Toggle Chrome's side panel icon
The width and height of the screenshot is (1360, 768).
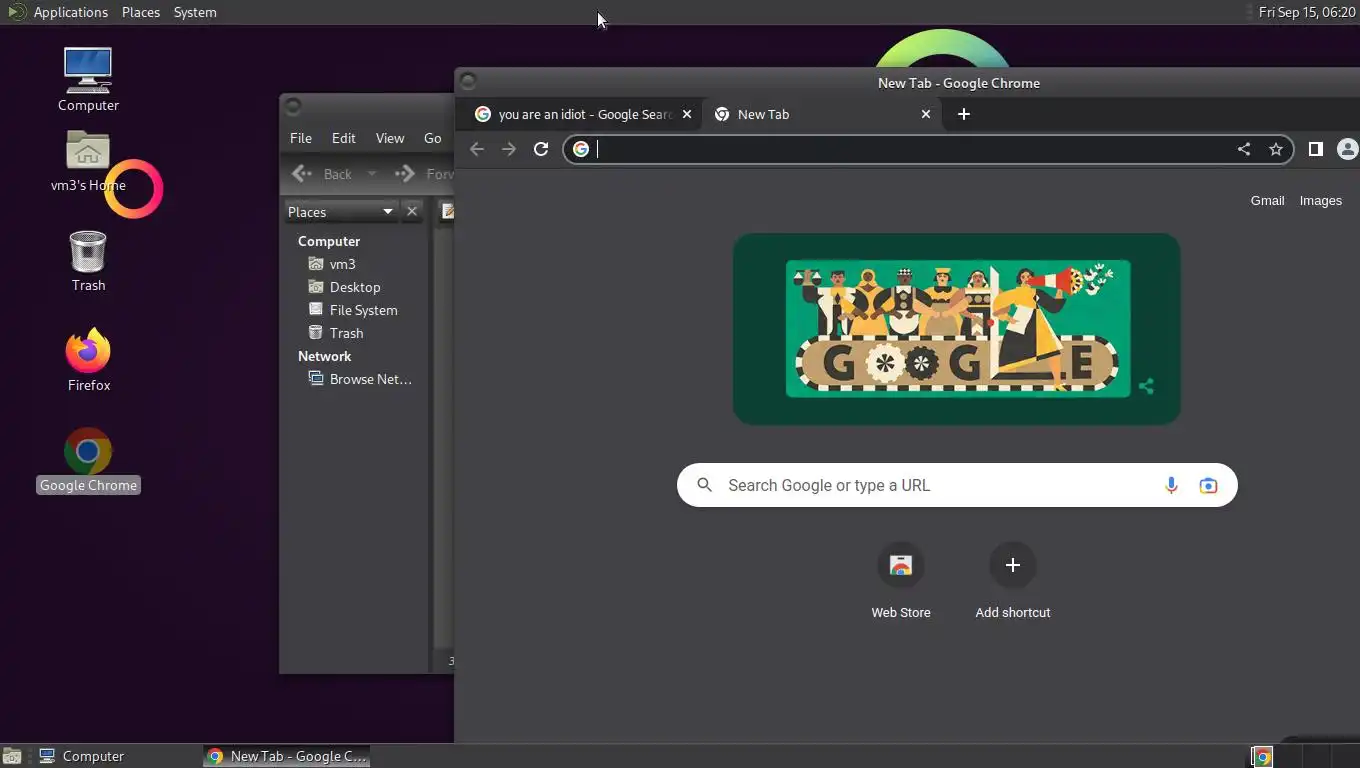pyautogui.click(x=1316, y=149)
